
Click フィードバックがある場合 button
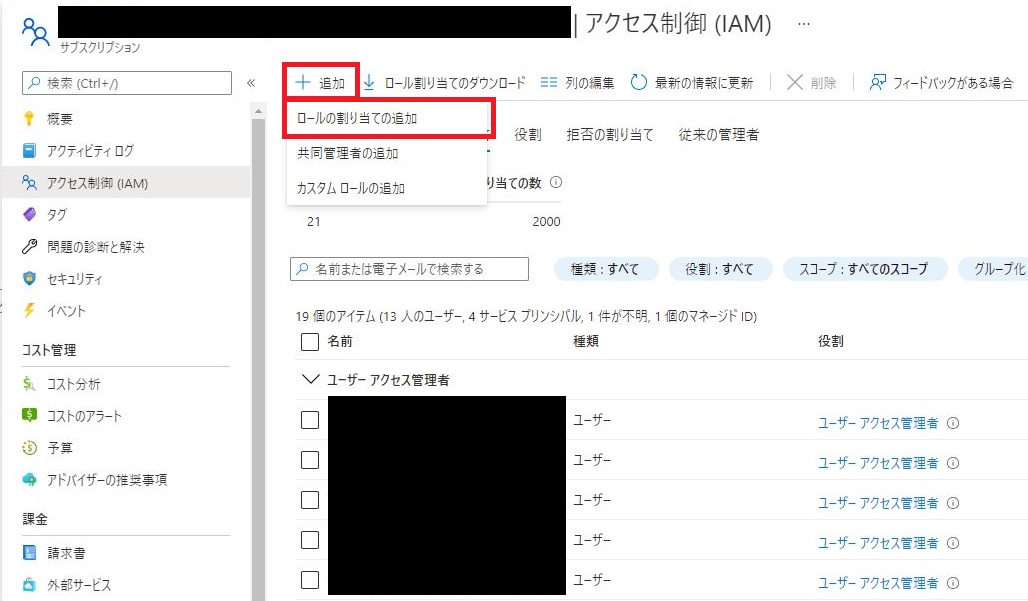(941, 83)
